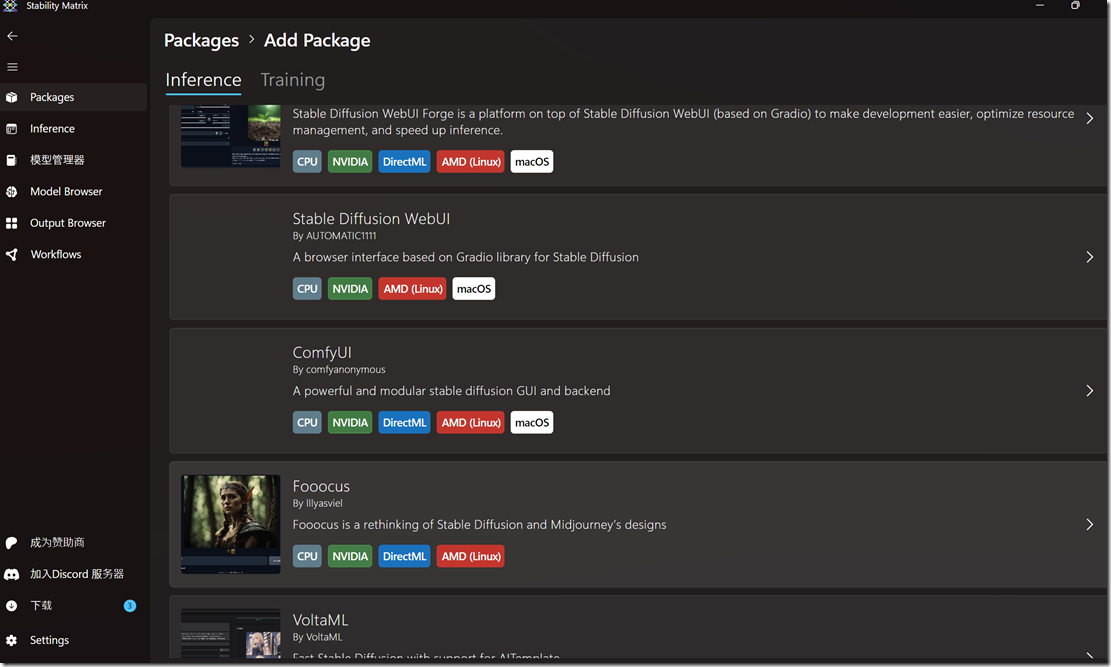Click the Settings gear icon

pos(11,640)
